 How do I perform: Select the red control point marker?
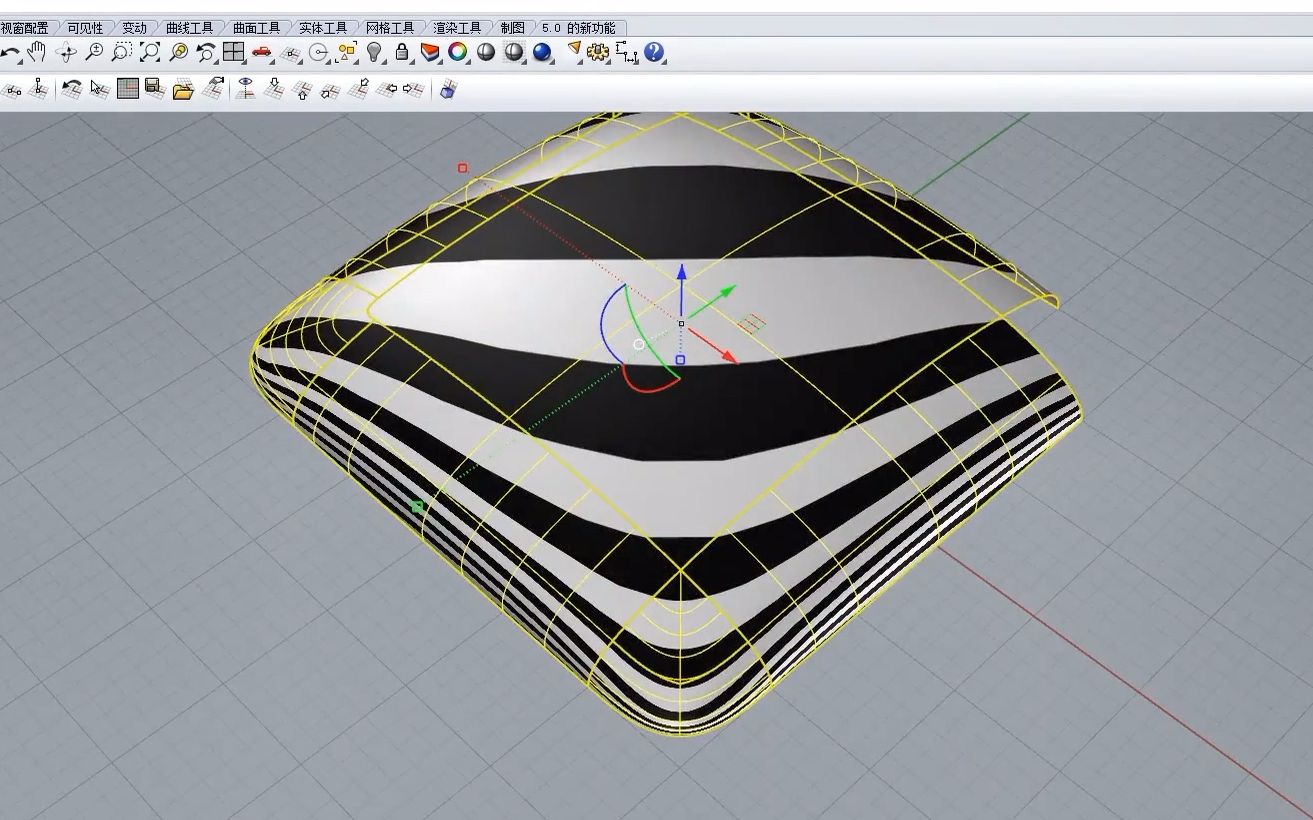pos(462,168)
